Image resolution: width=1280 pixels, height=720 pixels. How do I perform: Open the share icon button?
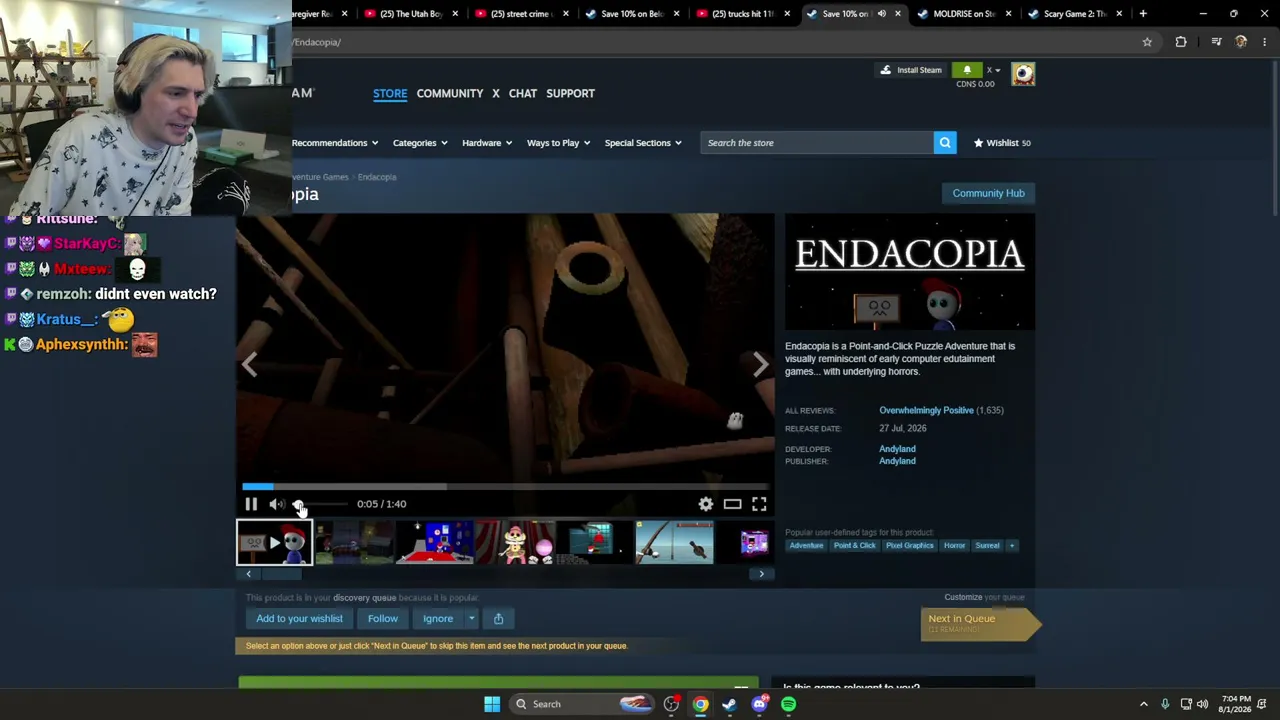pos(498,618)
